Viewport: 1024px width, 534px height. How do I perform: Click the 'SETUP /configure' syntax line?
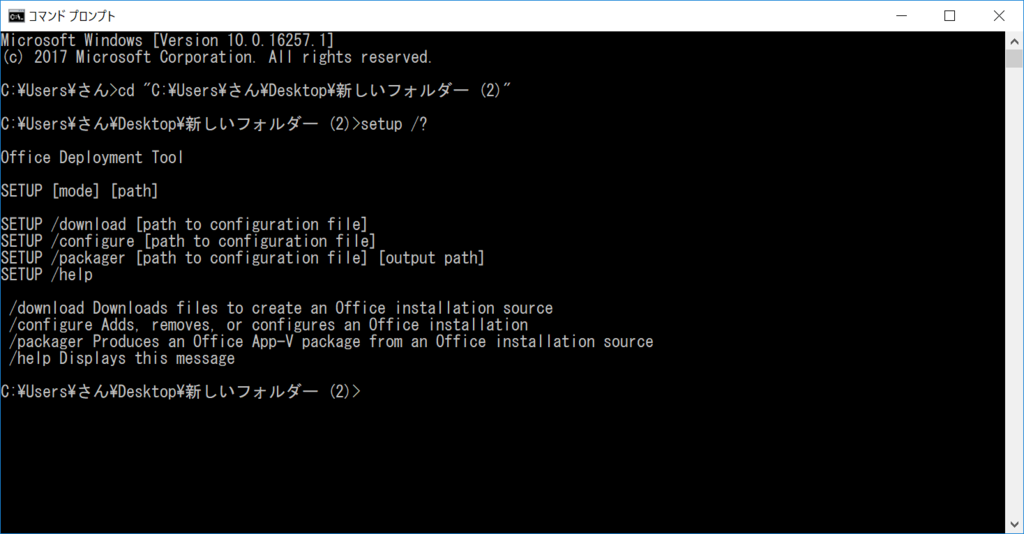click(188, 241)
